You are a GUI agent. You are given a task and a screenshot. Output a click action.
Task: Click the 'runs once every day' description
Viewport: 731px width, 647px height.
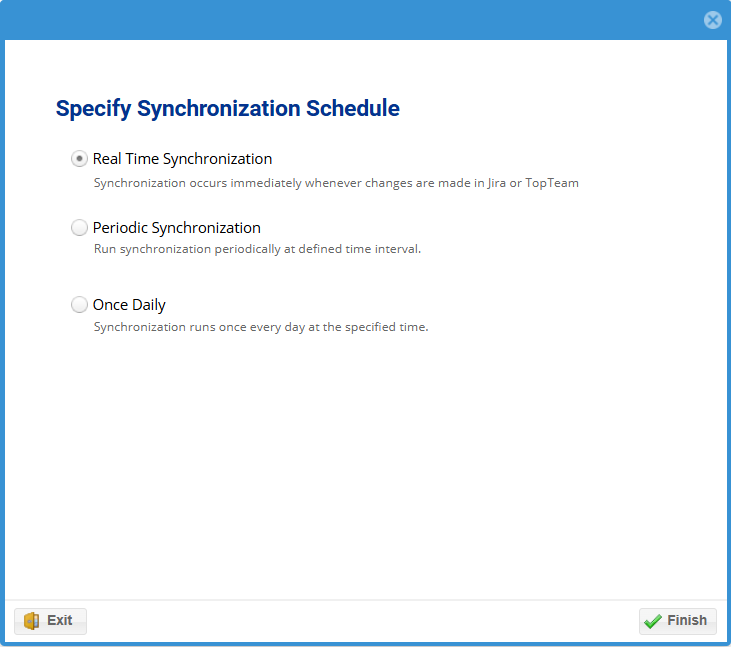[260, 327]
